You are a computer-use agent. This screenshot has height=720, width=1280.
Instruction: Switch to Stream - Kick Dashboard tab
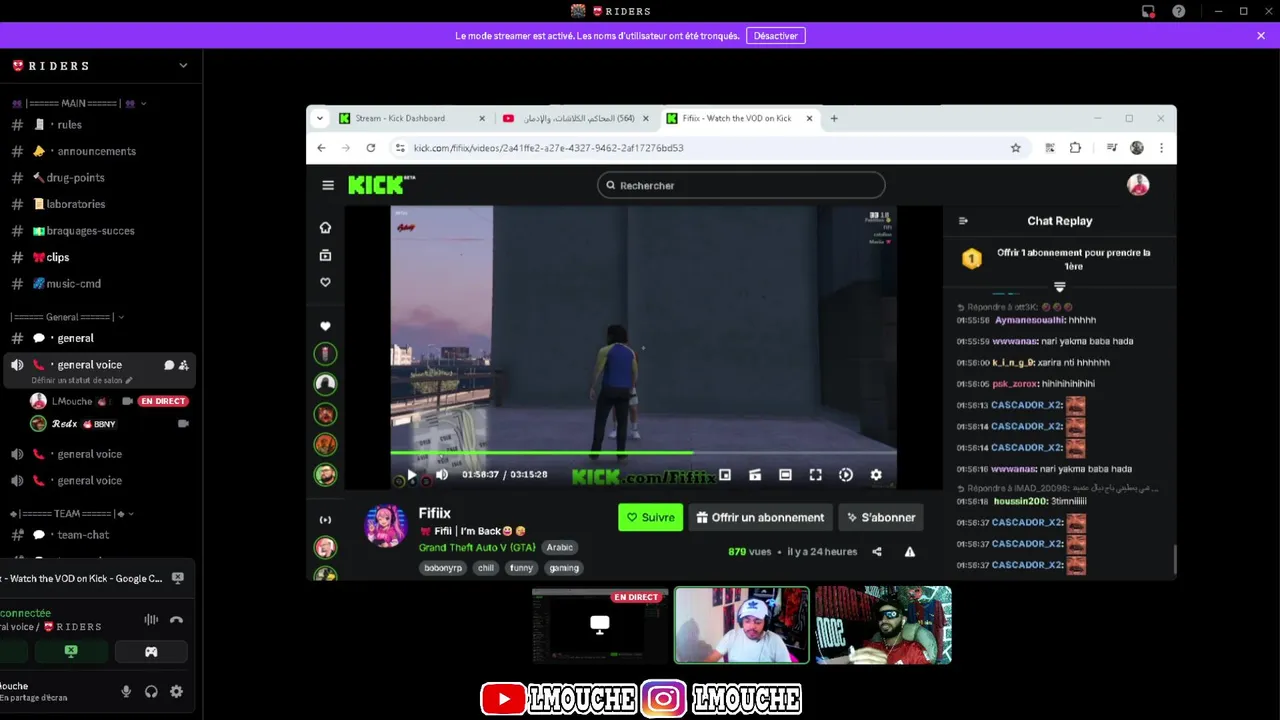point(413,118)
